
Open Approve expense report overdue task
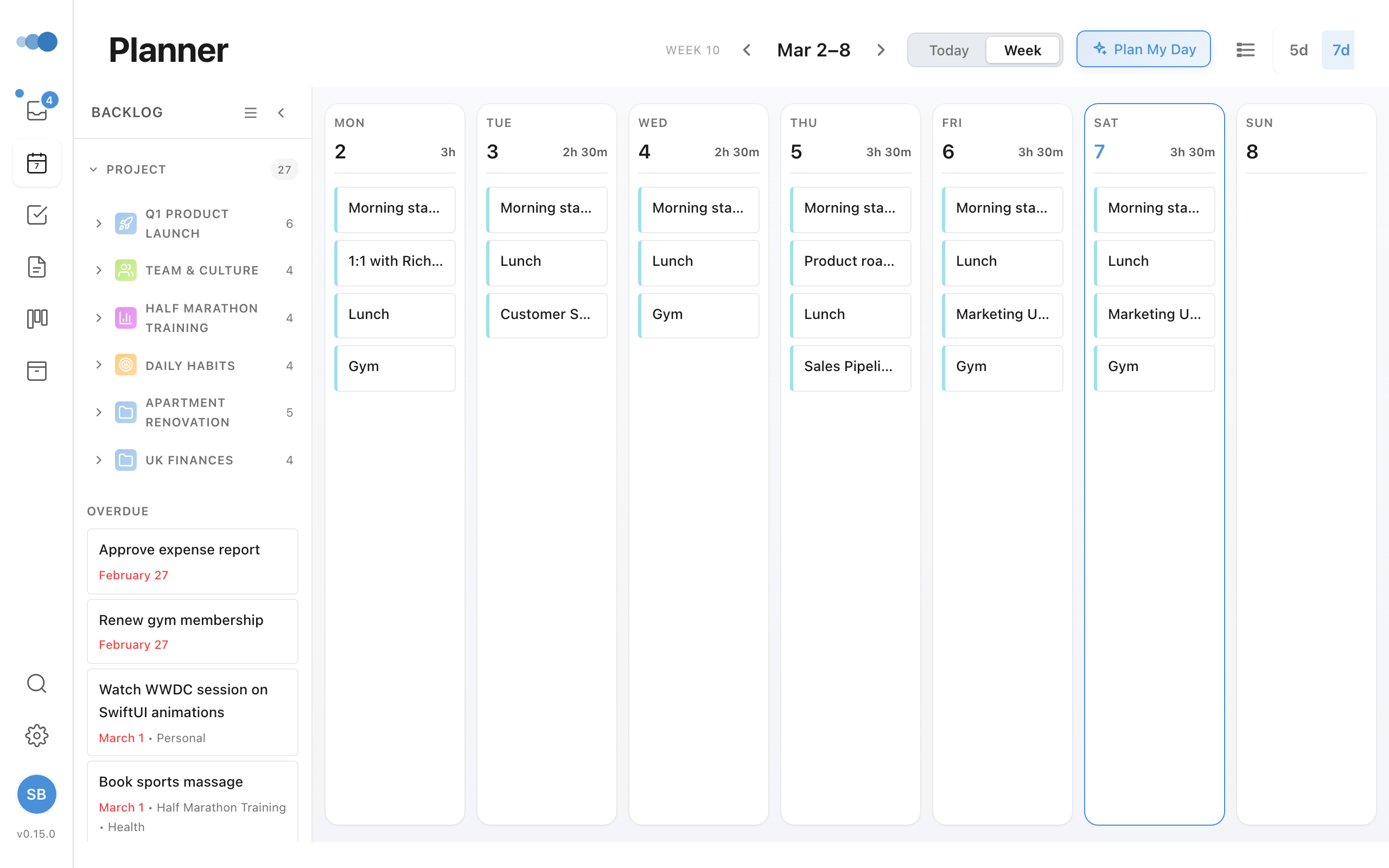pyautogui.click(x=192, y=561)
